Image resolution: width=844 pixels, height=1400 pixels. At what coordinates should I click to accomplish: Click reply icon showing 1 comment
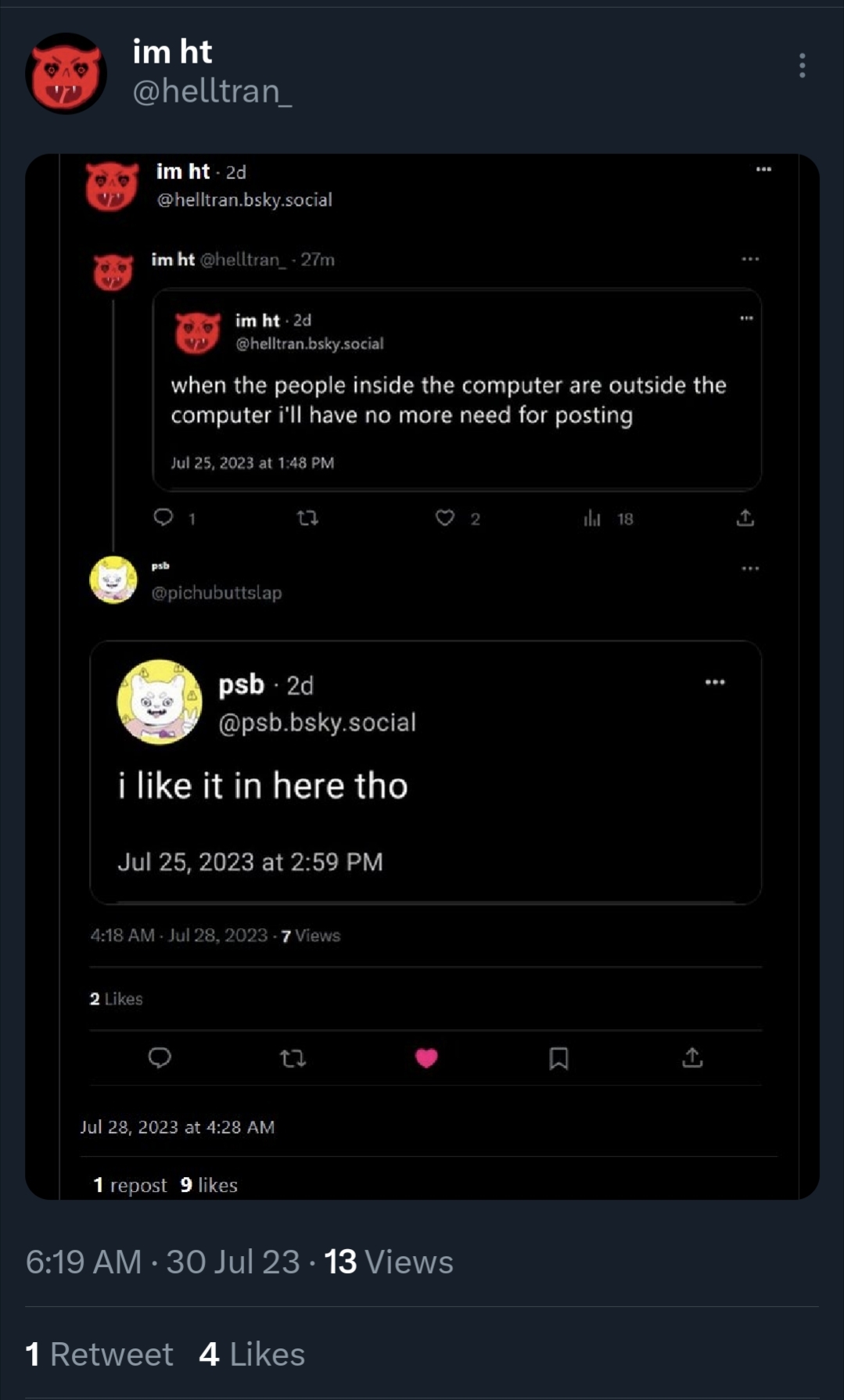pyautogui.click(x=163, y=518)
